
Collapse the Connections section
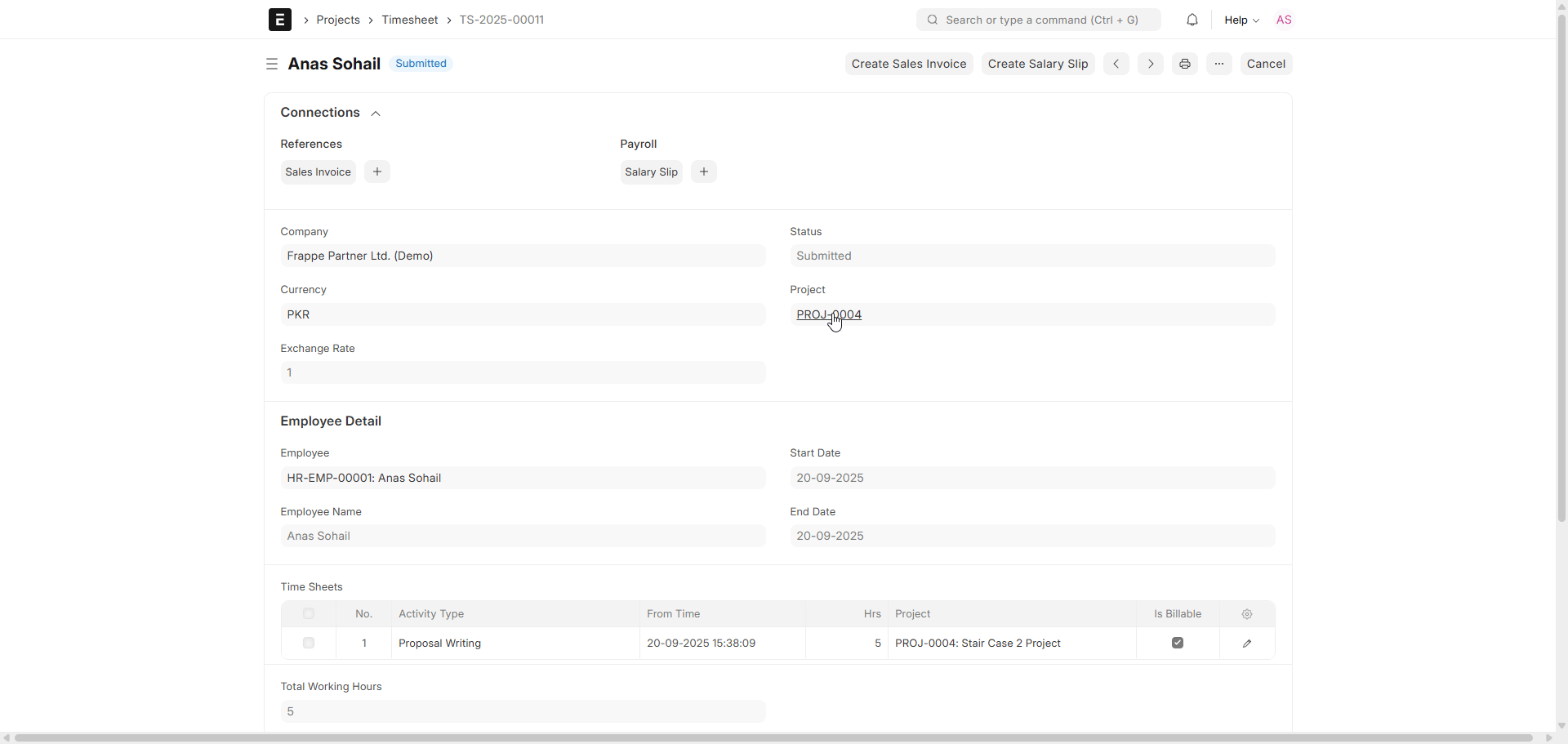pos(376,114)
